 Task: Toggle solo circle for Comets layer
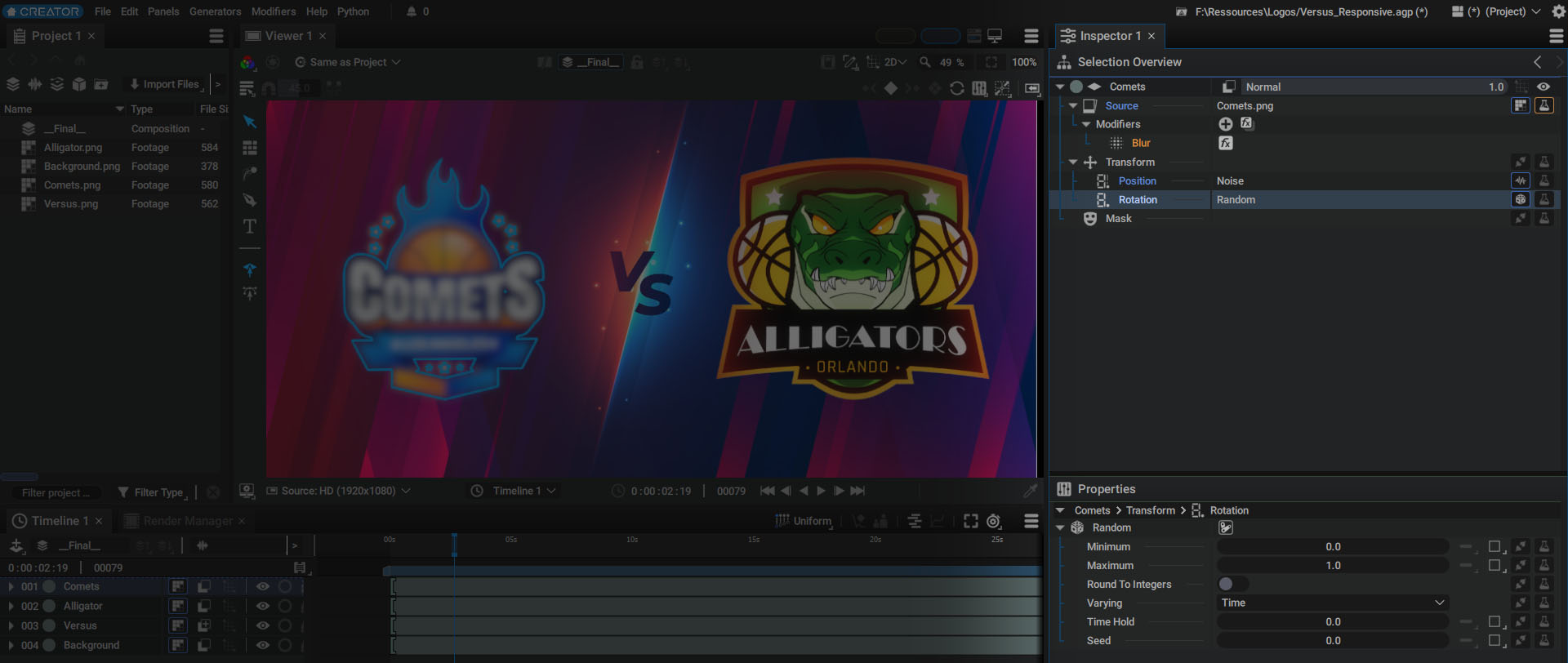click(285, 586)
